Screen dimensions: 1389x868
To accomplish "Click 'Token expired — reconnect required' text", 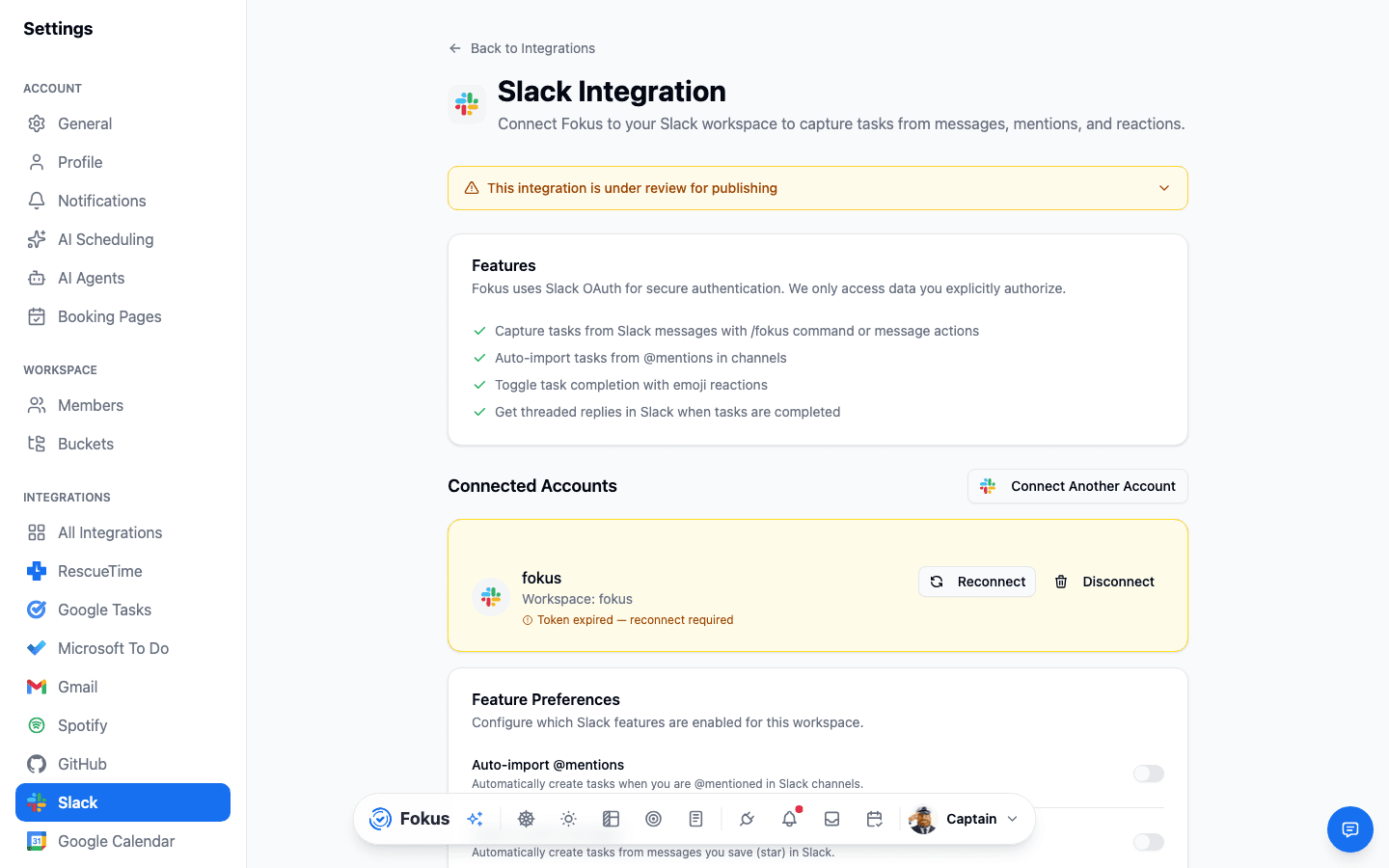I will pos(635,620).
